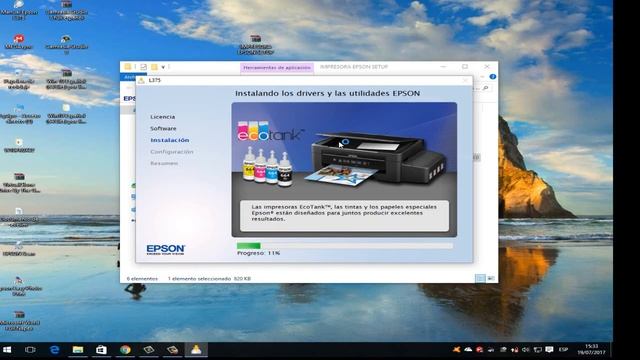Open File Explorer from the taskbar

pos(78,350)
